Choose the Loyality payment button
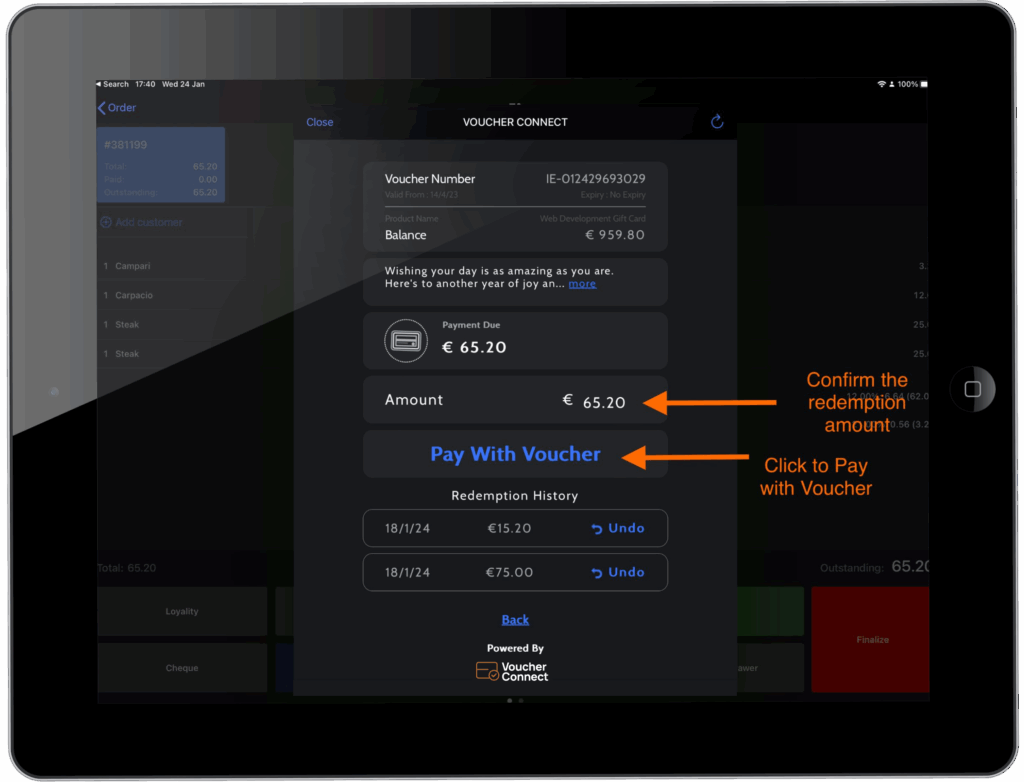 pos(182,611)
